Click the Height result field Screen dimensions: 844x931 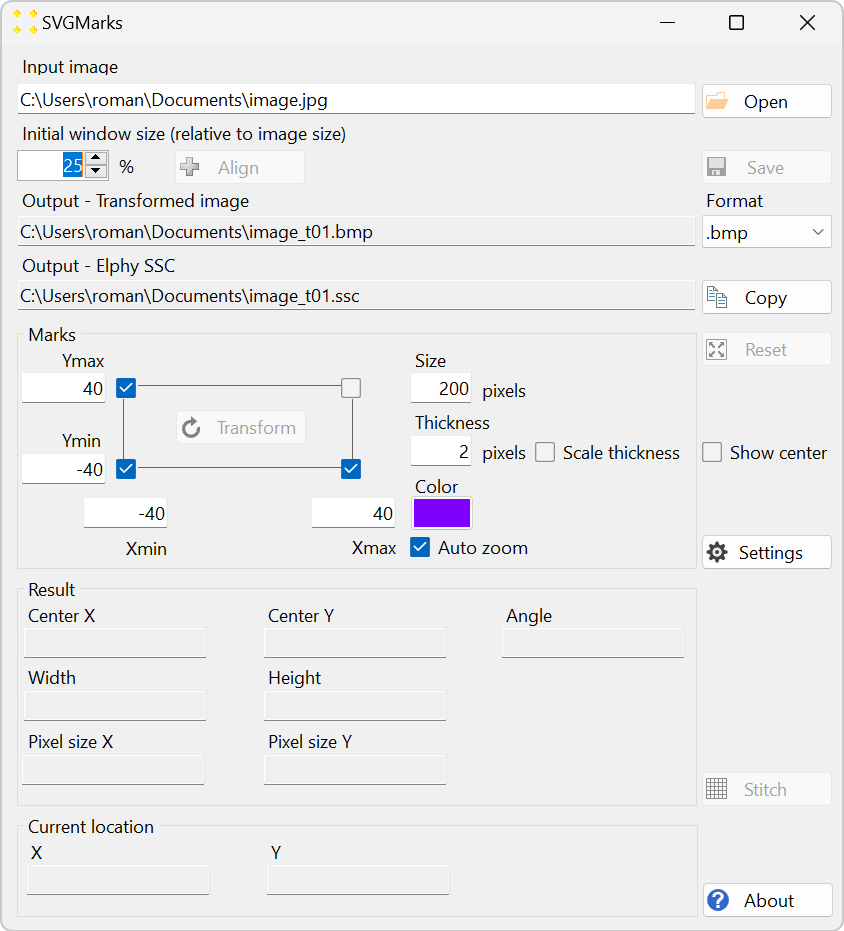click(x=355, y=706)
